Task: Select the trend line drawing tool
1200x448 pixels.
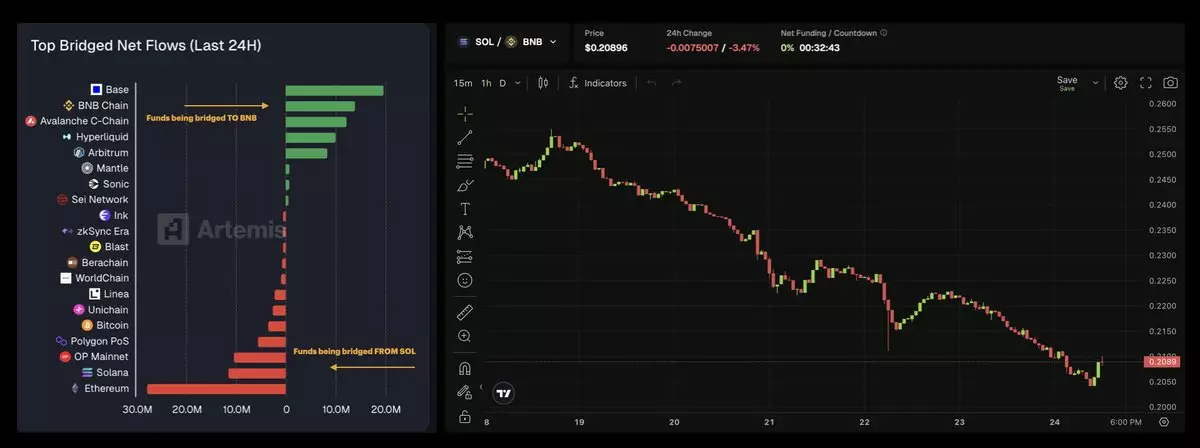Action: point(465,138)
